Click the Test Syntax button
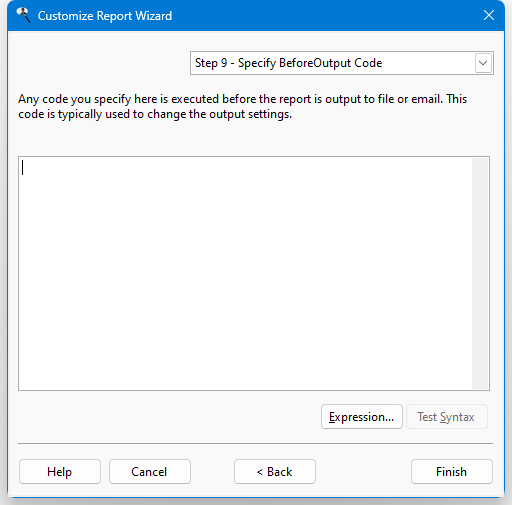The width and height of the screenshot is (512, 505). [x=446, y=417]
